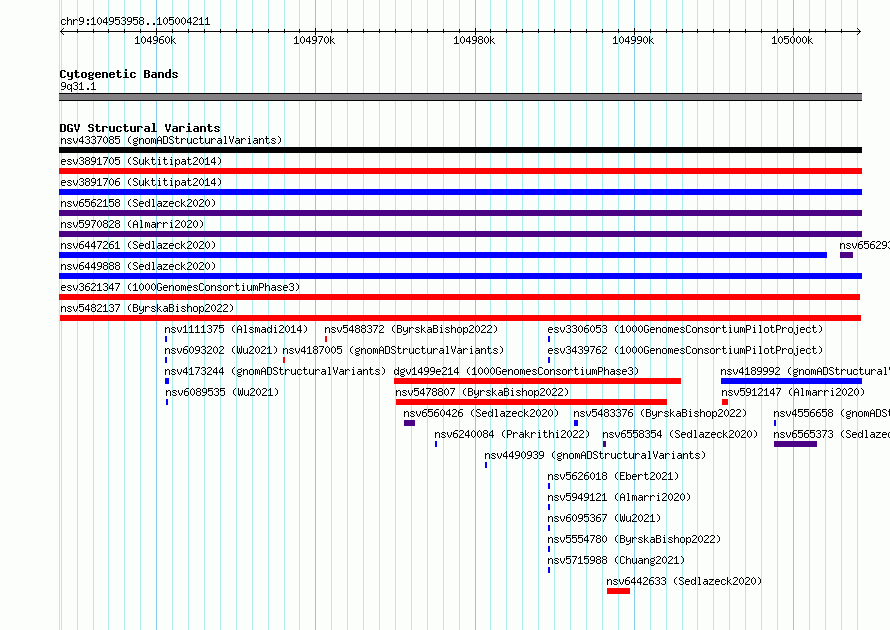This screenshot has height=630, width=890.
Task: Click the blue nsv6447261 variant bar
Action: coord(443,255)
